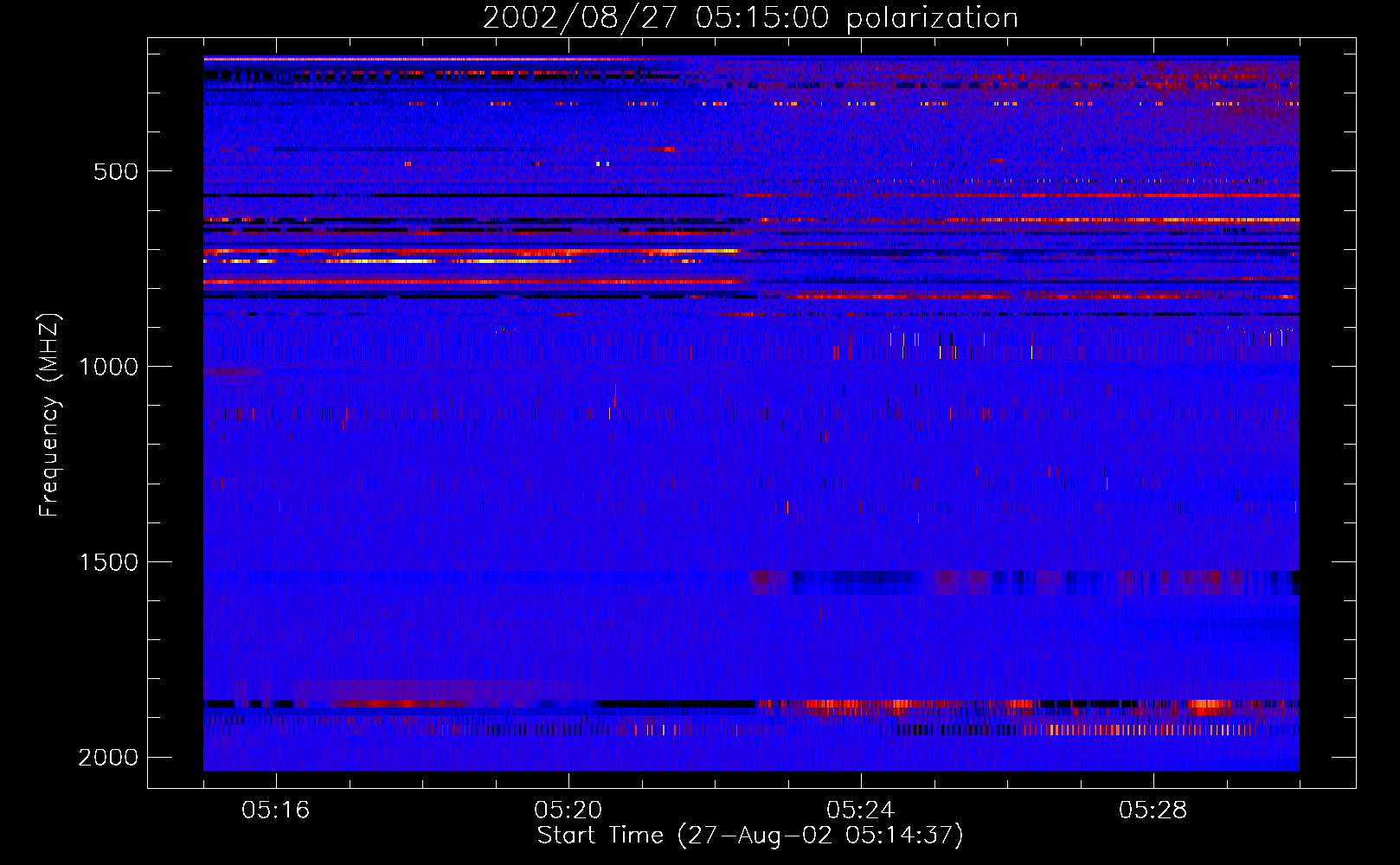
Task: Click the 05:28 time axis label
Action: click(x=1153, y=811)
